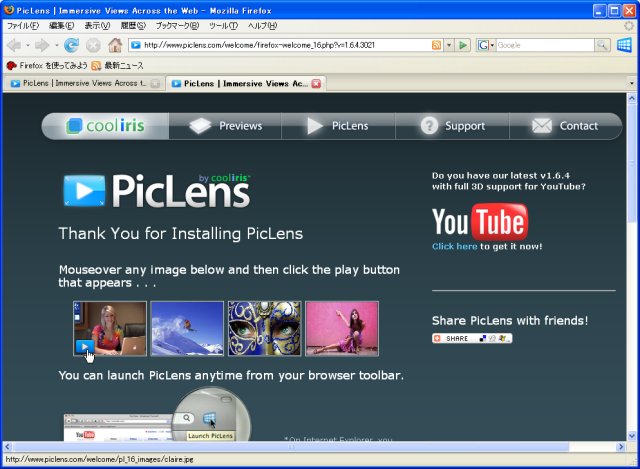The height and width of the screenshot is (469, 640).
Task: Click the play button on the blonde woman thumbnail
Action: pos(85,347)
